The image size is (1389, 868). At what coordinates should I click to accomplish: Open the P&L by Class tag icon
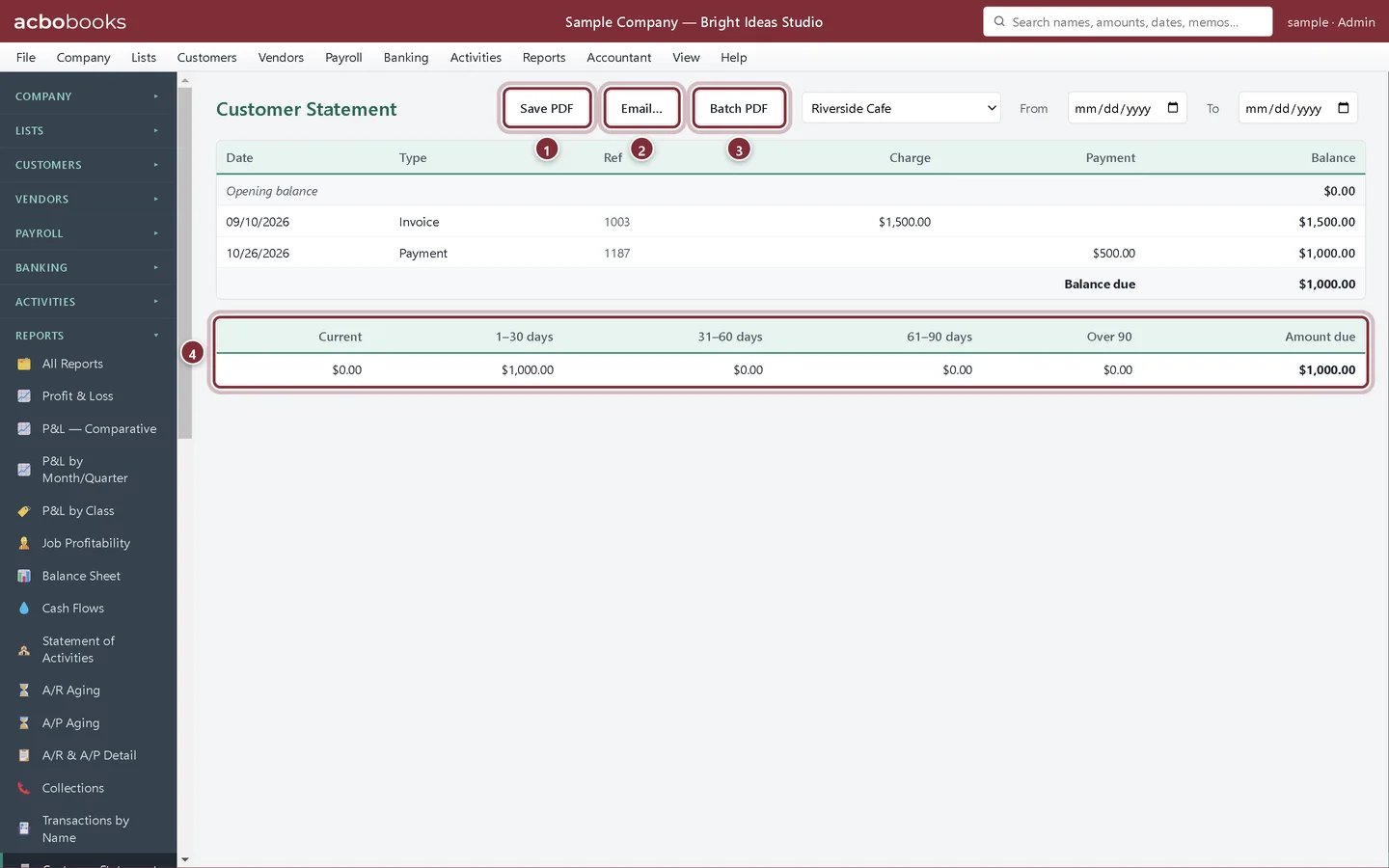[24, 511]
